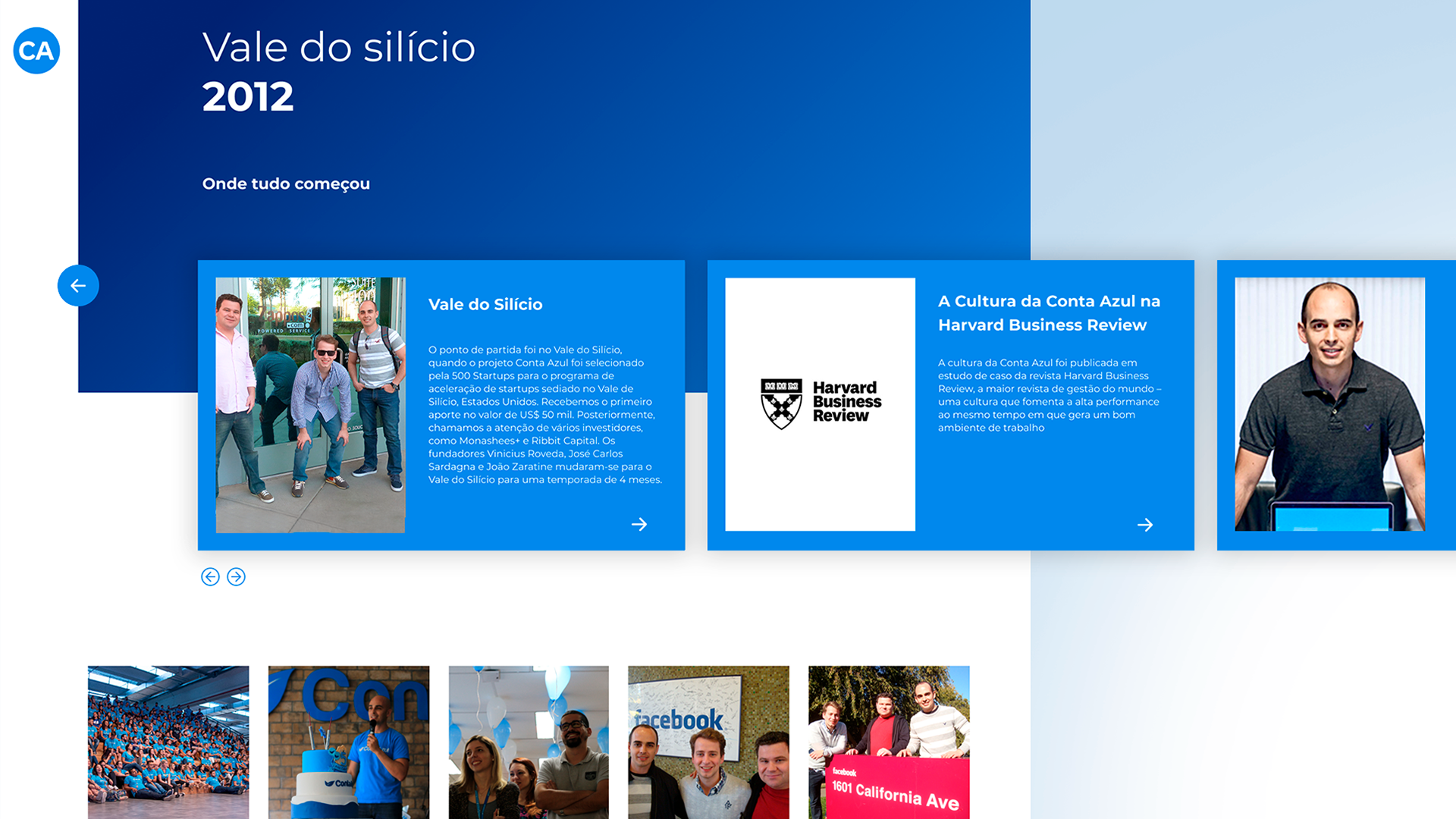This screenshot has height=819, width=1456.
Task: Click the 'Onde tudo começou' subtitle
Action: click(x=286, y=184)
